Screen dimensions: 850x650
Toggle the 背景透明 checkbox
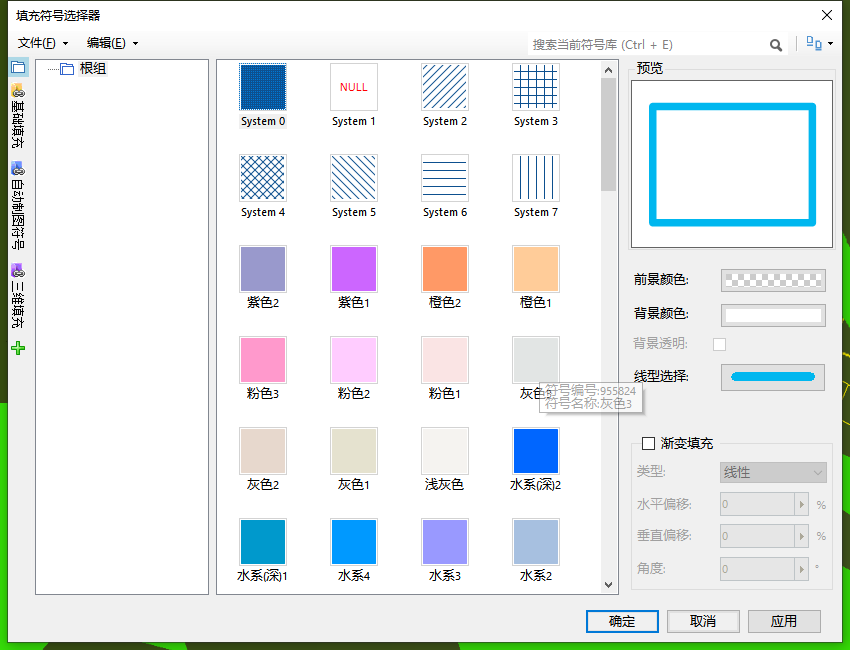(719, 344)
